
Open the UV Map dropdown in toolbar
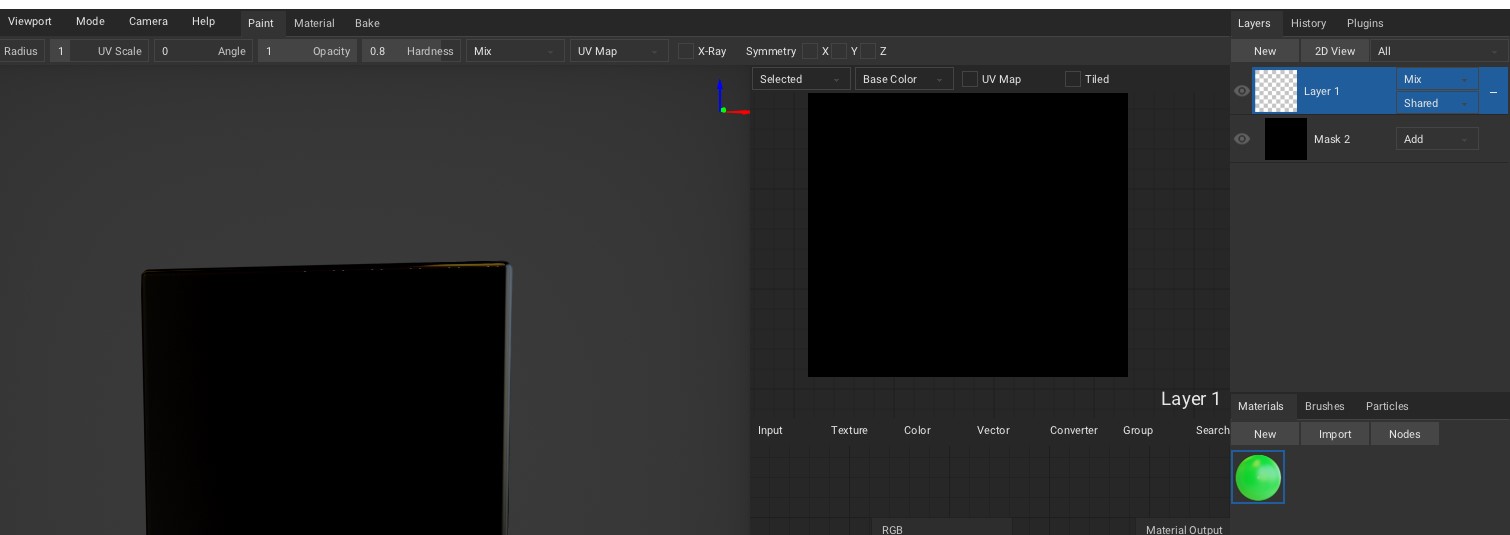click(619, 51)
